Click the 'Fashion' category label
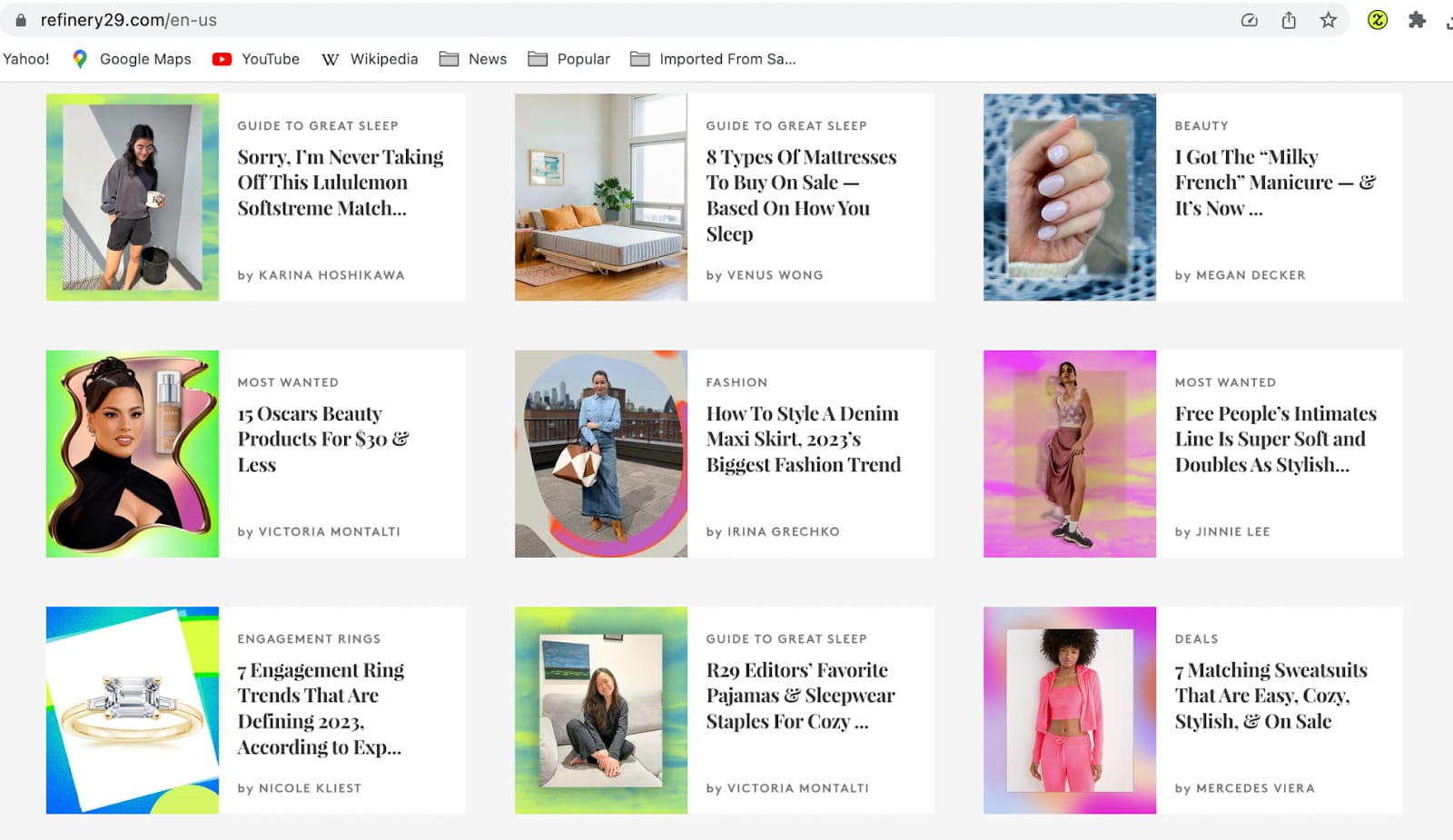 pos(736,382)
